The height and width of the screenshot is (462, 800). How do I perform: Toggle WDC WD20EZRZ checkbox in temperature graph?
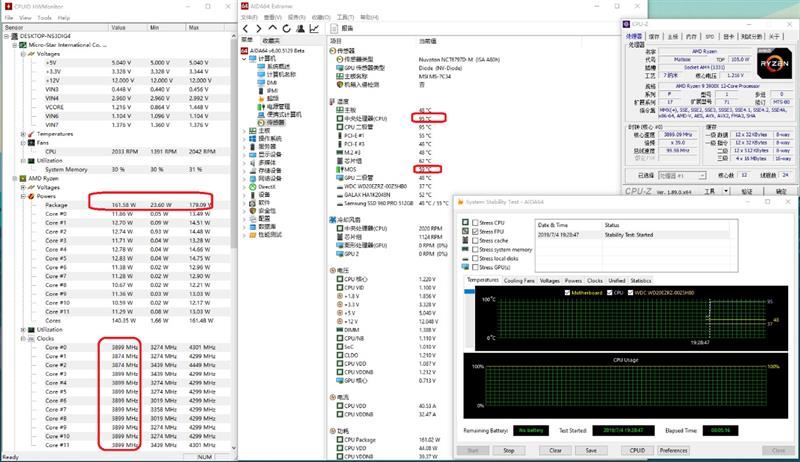click(x=631, y=293)
